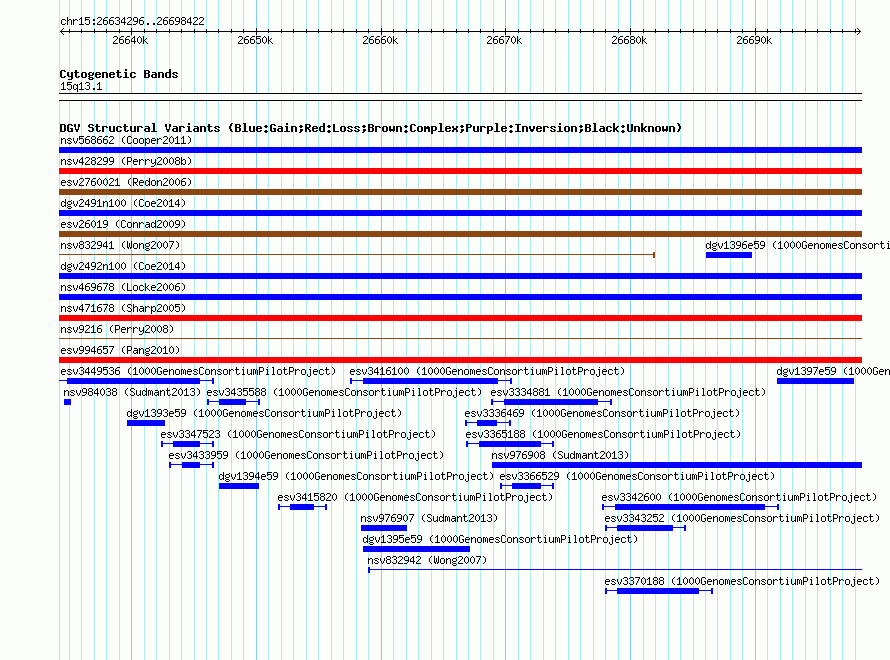
Task: Click the esv3342600 variant label
Action: pos(739,497)
